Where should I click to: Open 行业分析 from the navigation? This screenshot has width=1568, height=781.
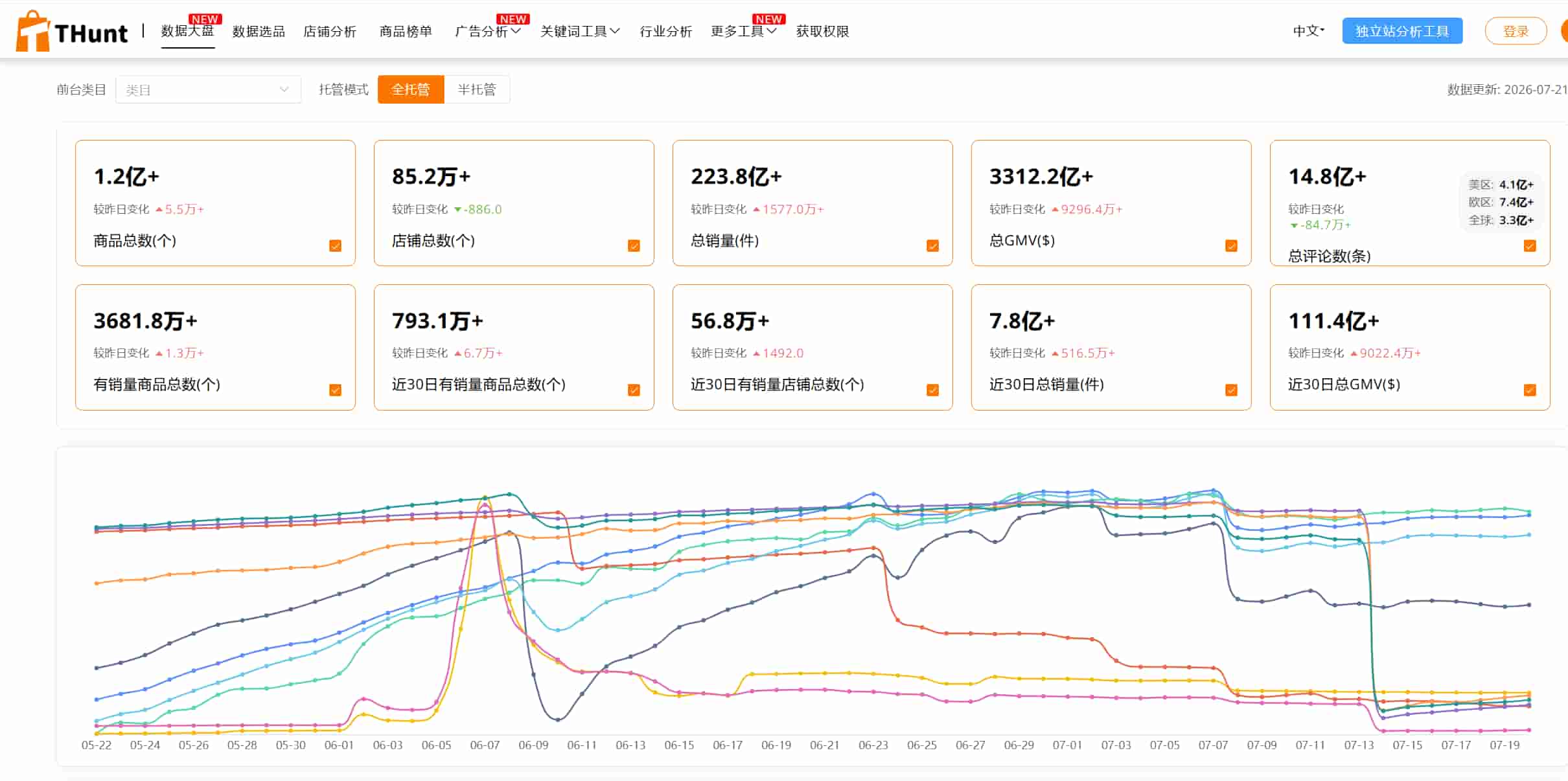click(665, 31)
